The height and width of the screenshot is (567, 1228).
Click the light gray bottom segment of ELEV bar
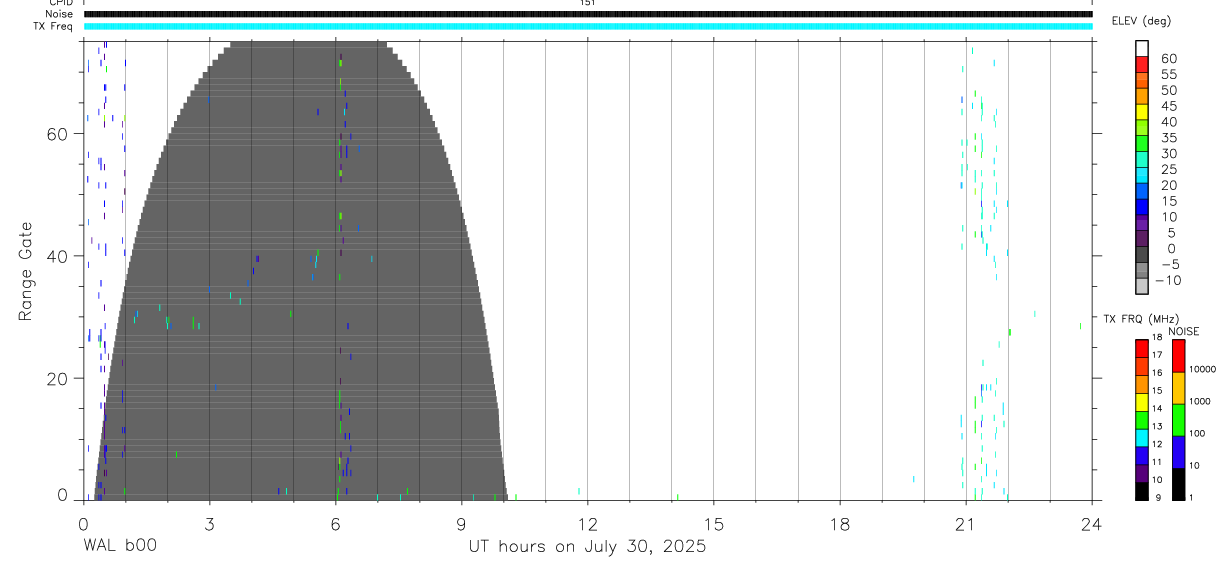1142,286
